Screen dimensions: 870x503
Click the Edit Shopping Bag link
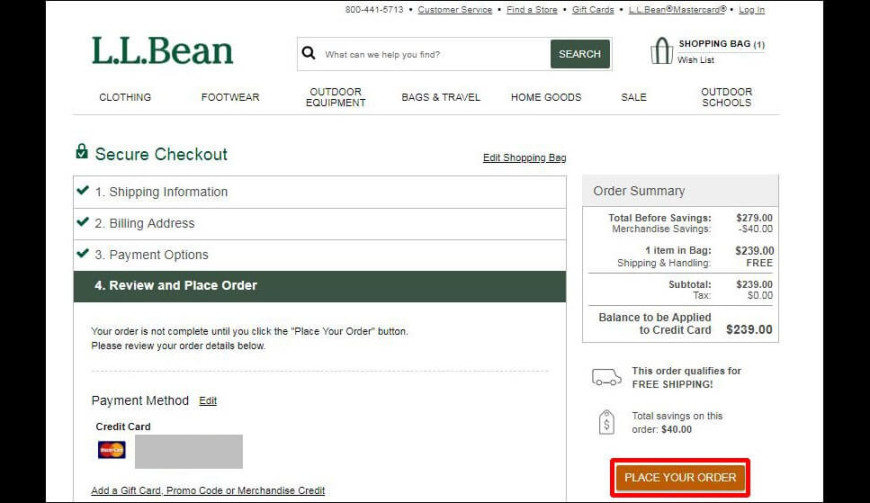click(524, 157)
